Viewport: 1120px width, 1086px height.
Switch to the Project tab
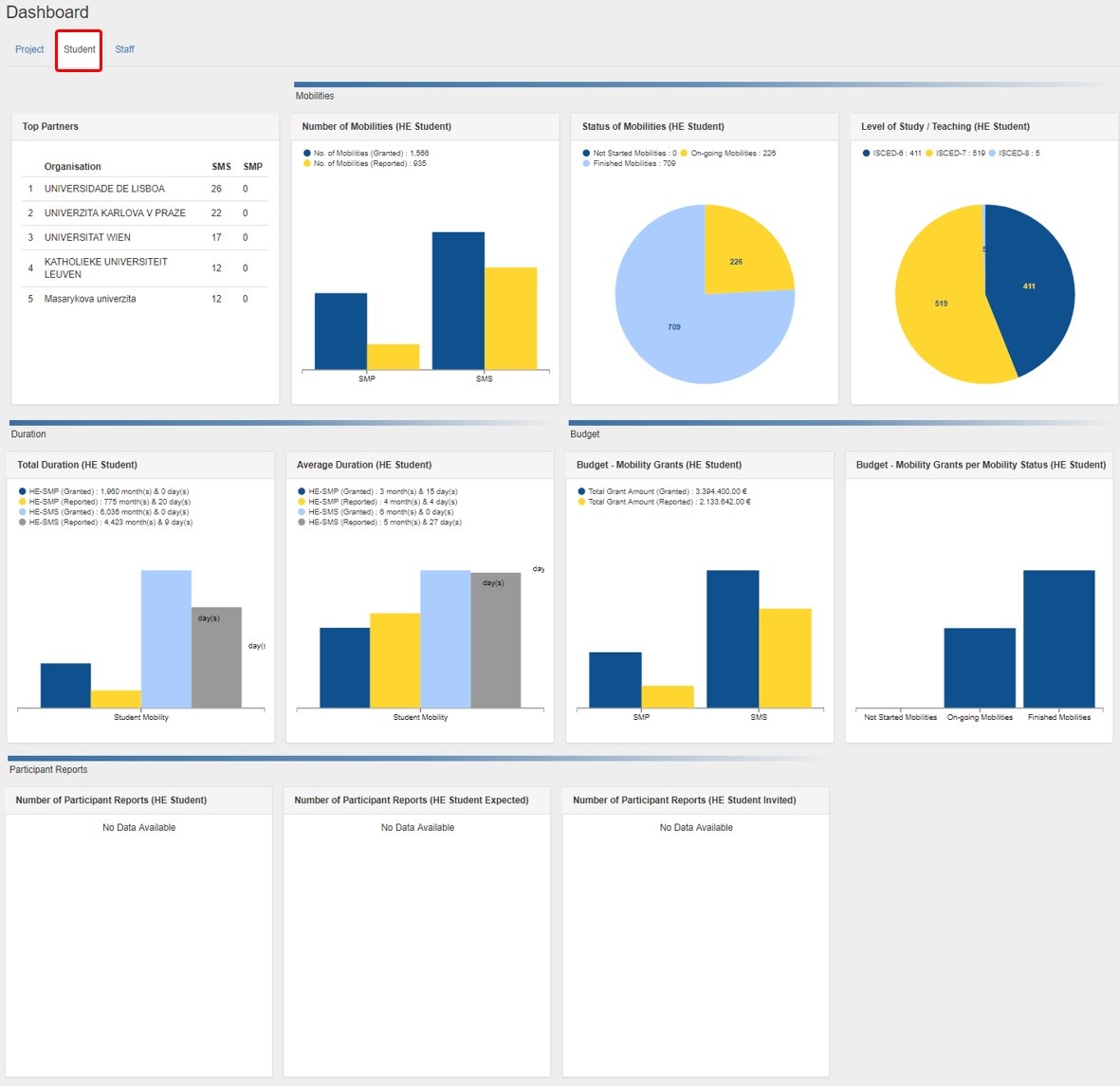[x=29, y=49]
